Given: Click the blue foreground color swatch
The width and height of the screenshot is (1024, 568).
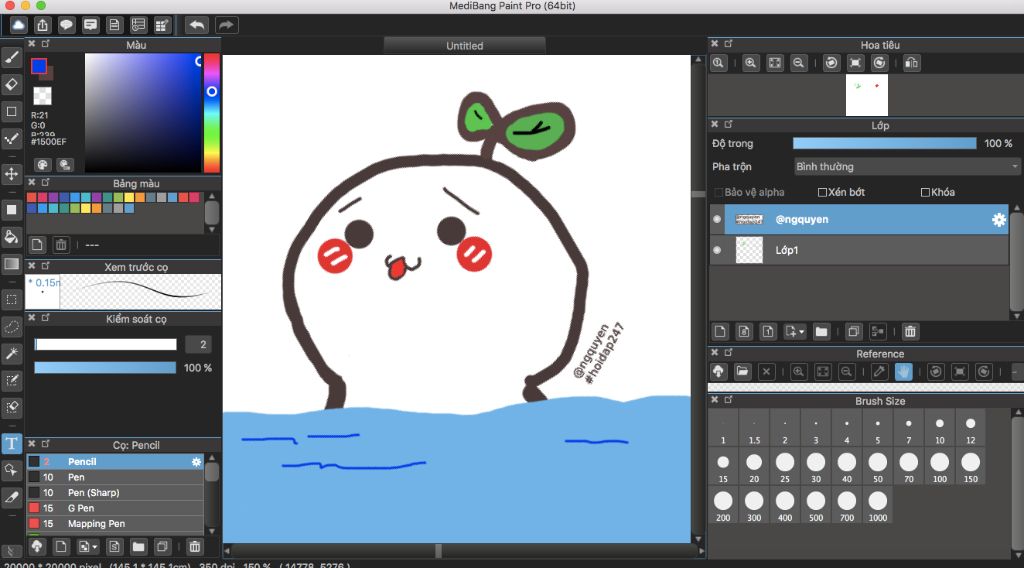Looking at the screenshot, I should click(x=39, y=66).
